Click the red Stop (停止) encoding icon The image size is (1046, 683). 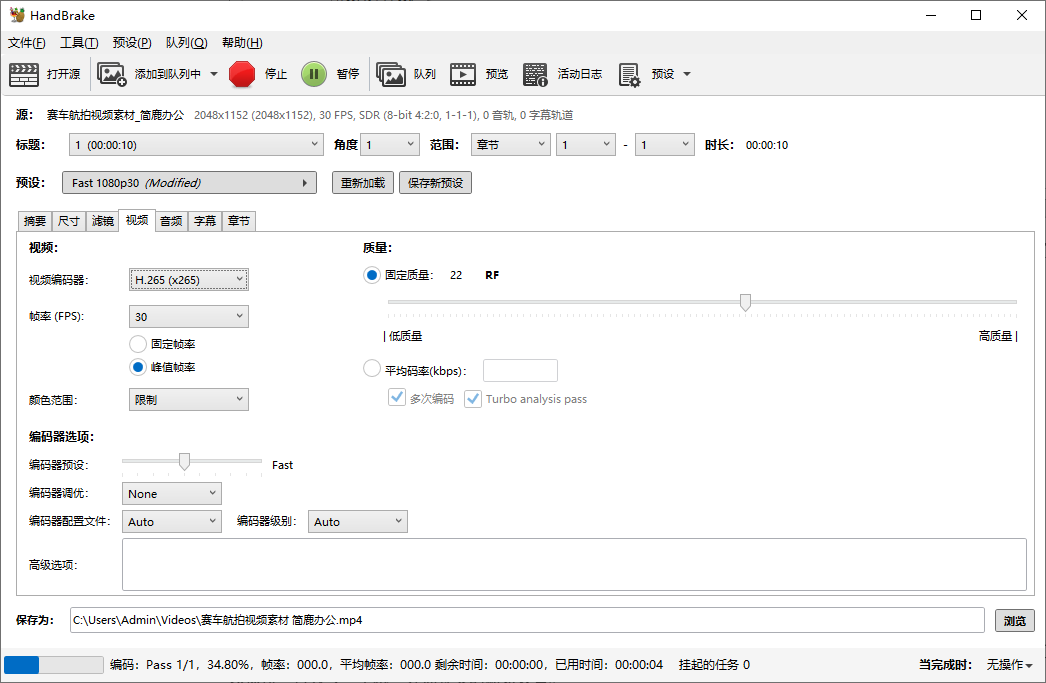click(241, 73)
